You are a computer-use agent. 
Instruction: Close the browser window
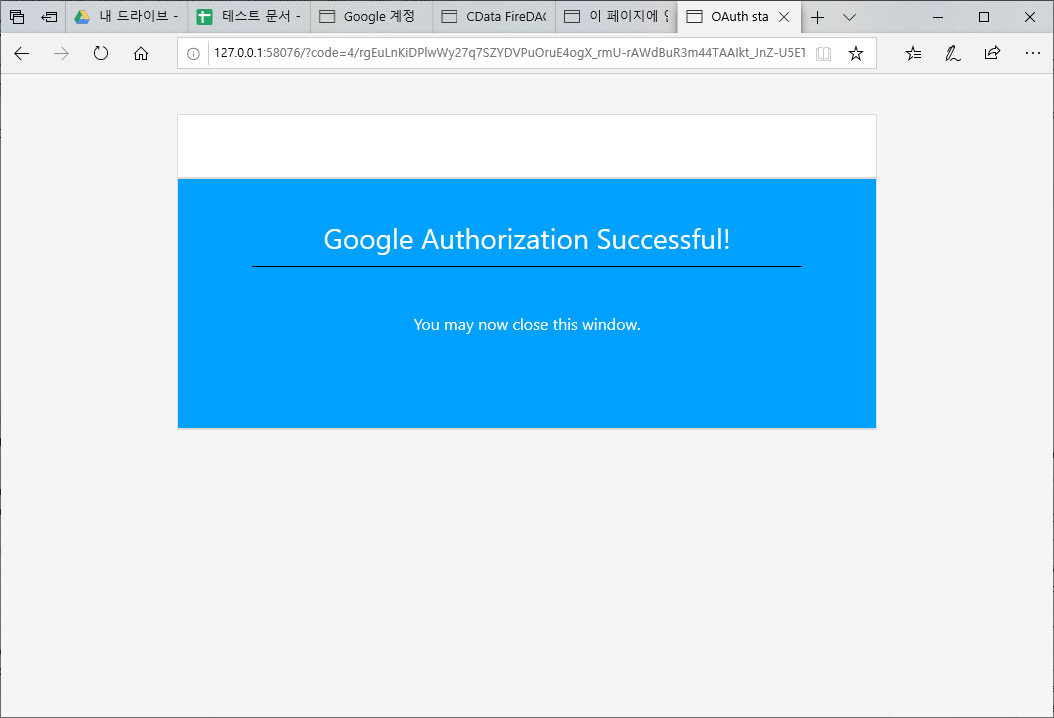pyautogui.click(x=1029, y=17)
